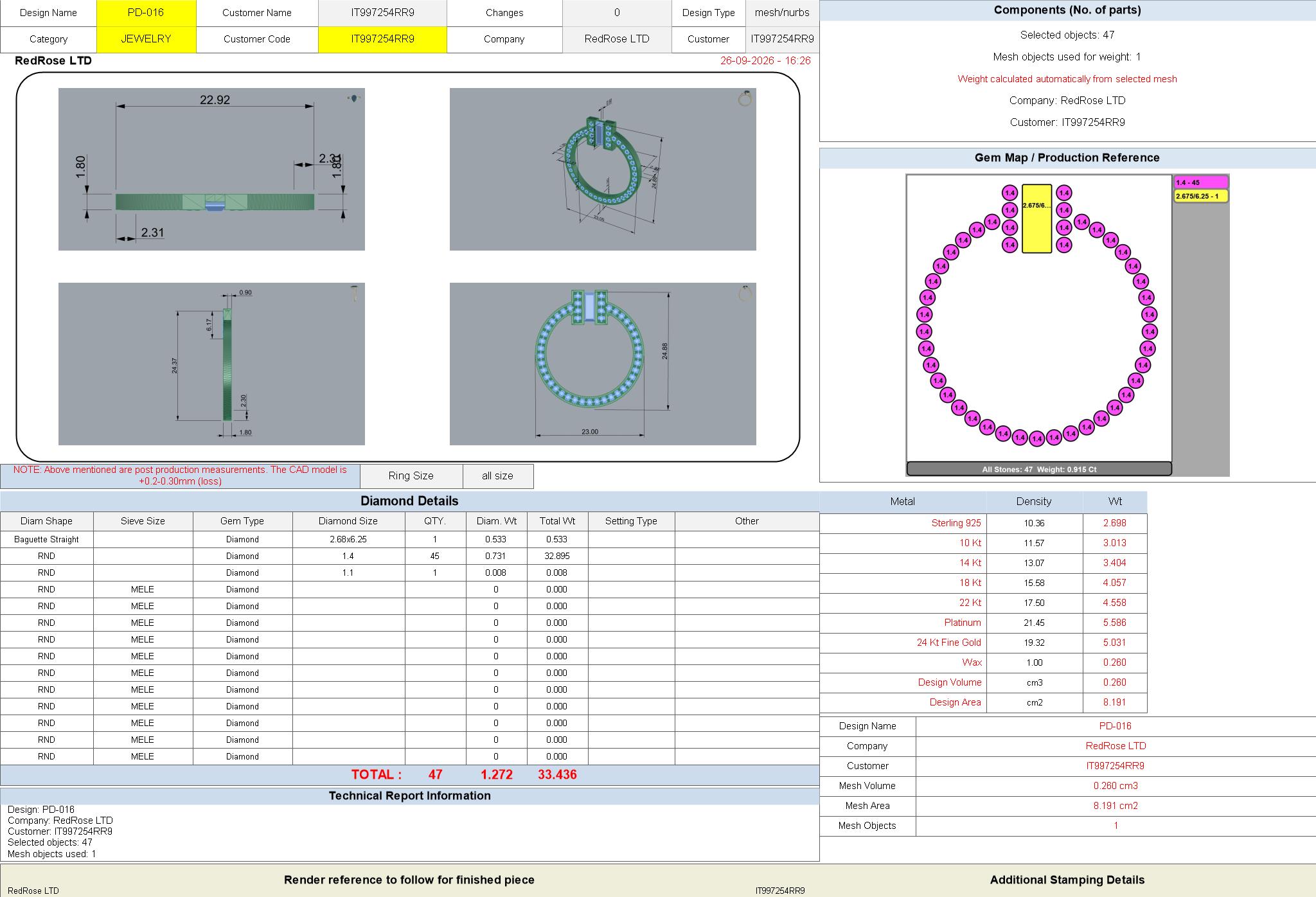This screenshot has width=1316, height=897.
Task: Select the 2.68x6.25 diamond size cell
Action: (x=348, y=539)
